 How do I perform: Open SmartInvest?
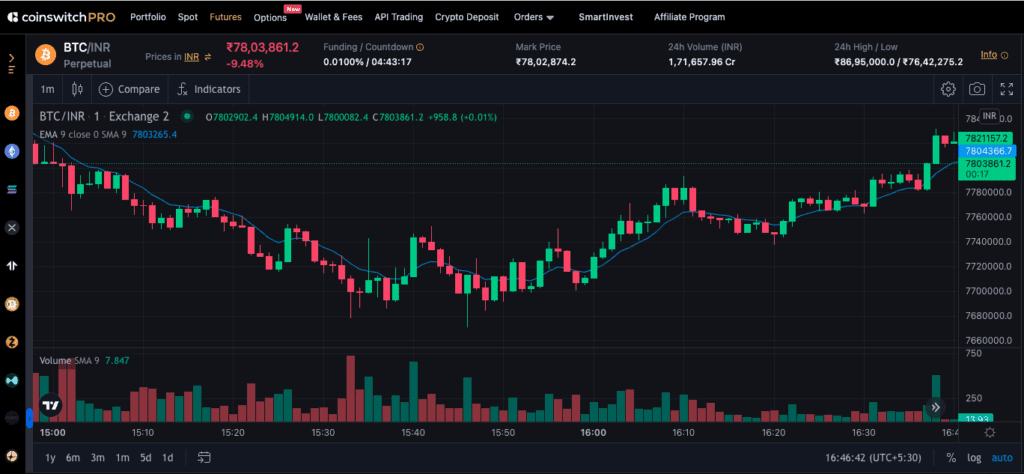point(605,17)
